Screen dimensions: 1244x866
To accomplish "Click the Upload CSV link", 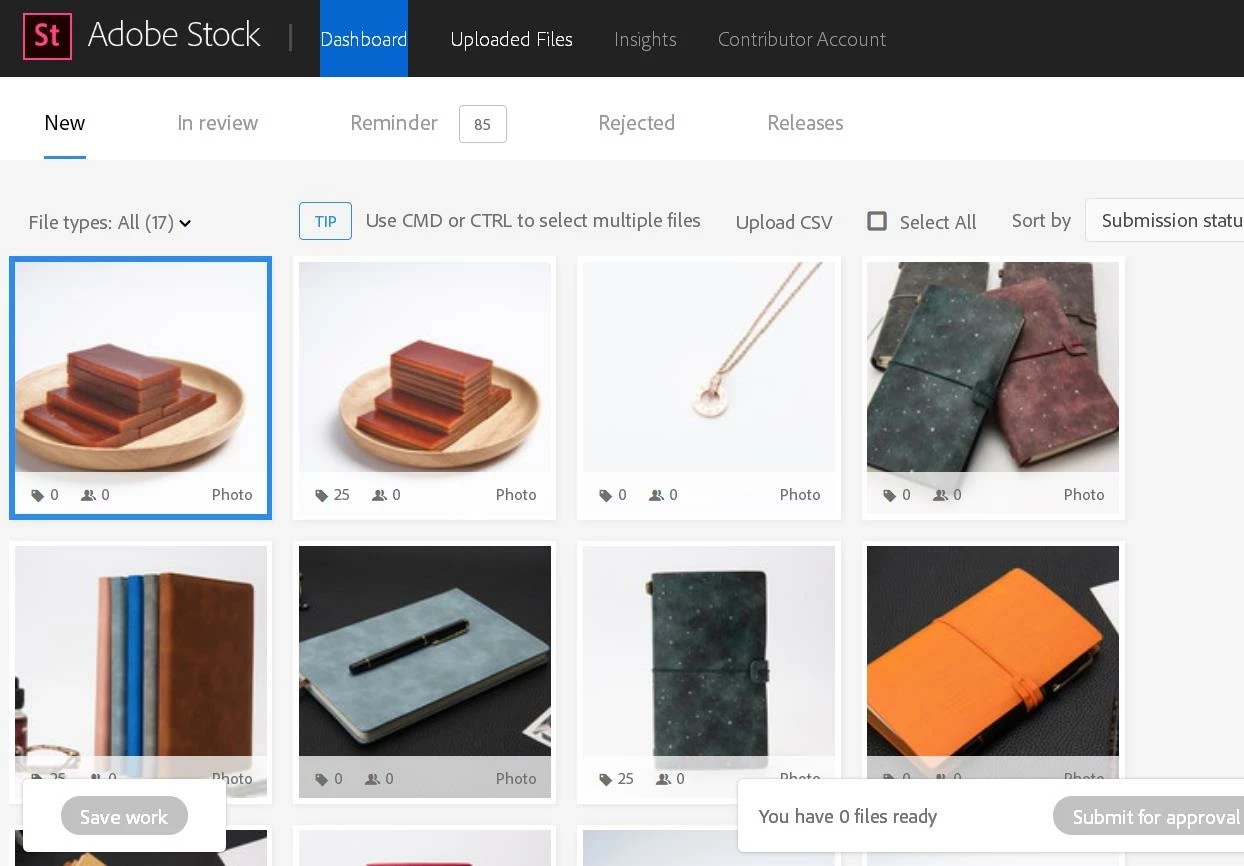I will click(x=784, y=222).
